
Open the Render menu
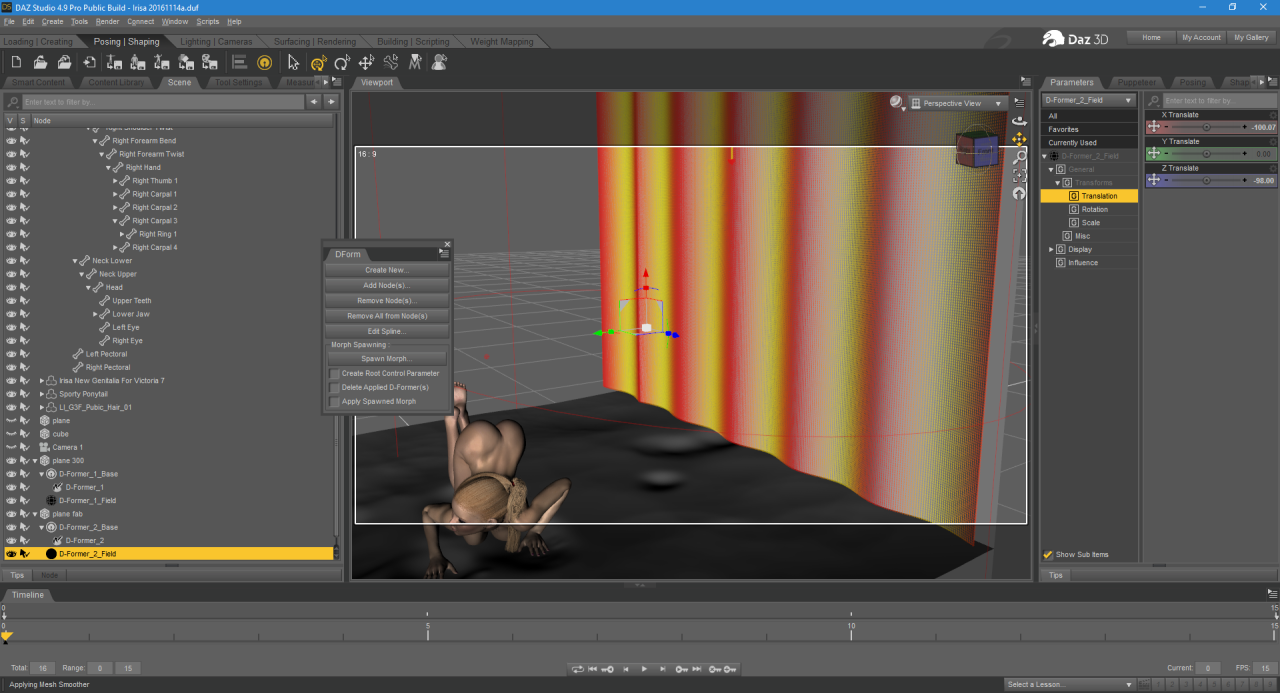[107, 21]
